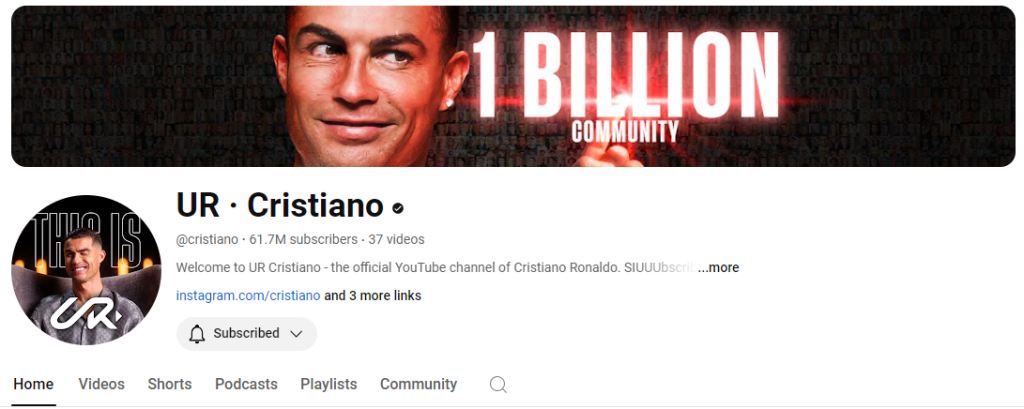The height and width of the screenshot is (409, 1024).
Task: Click the notification bell icon
Action: tap(197, 334)
